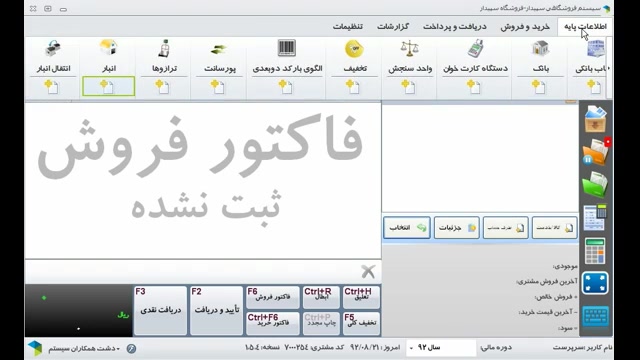The height and width of the screenshot is (360, 640).
Task: Toggle full screen with blue arrows icon
Action: coord(595,283)
